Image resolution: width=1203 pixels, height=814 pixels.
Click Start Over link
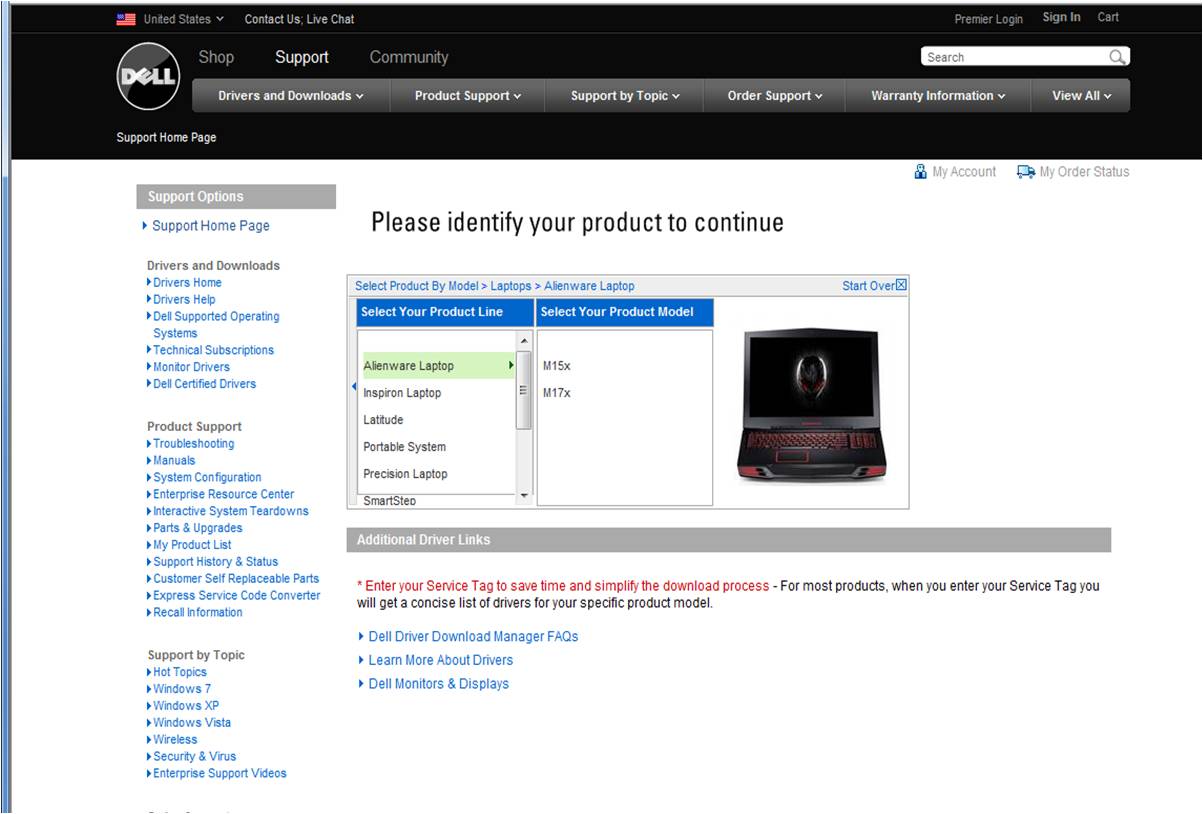(868, 286)
